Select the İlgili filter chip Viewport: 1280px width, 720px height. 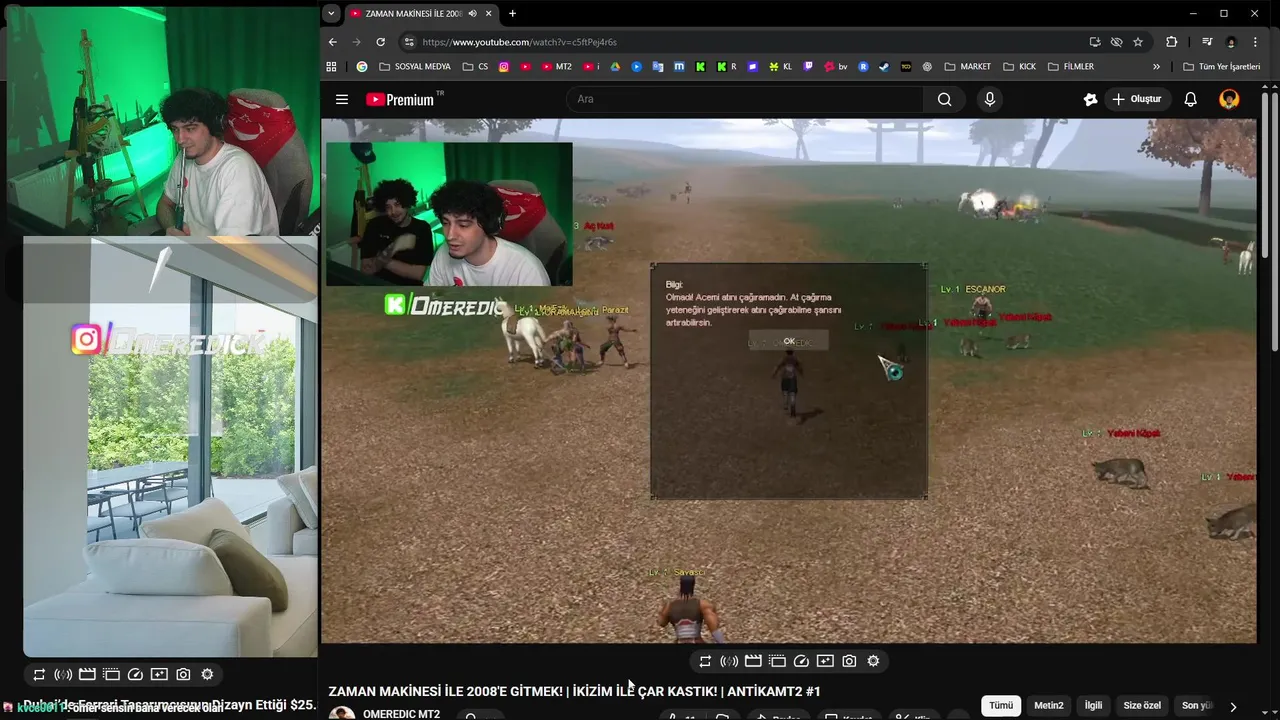tap(1094, 705)
